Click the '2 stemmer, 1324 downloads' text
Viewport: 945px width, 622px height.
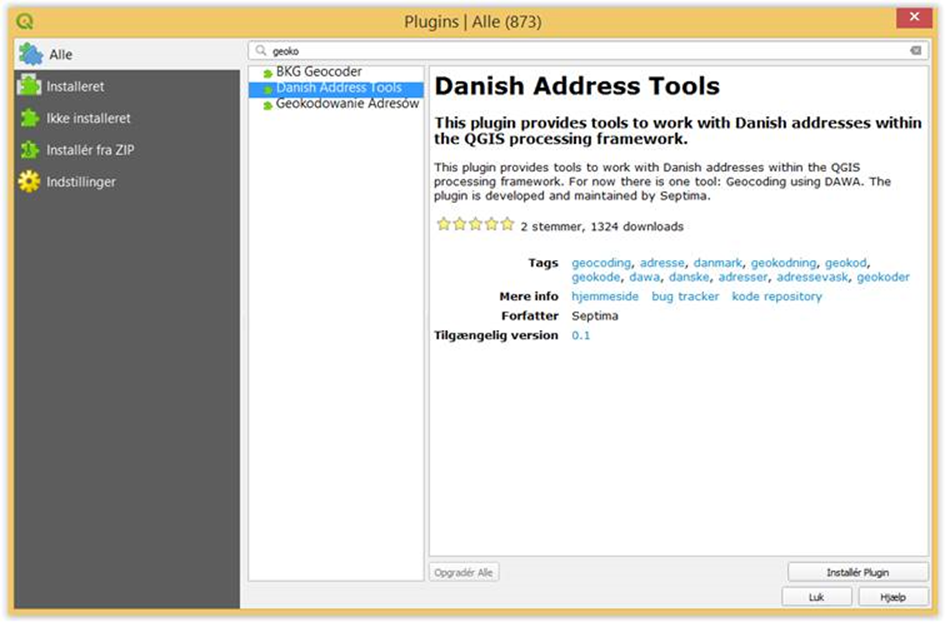601,227
